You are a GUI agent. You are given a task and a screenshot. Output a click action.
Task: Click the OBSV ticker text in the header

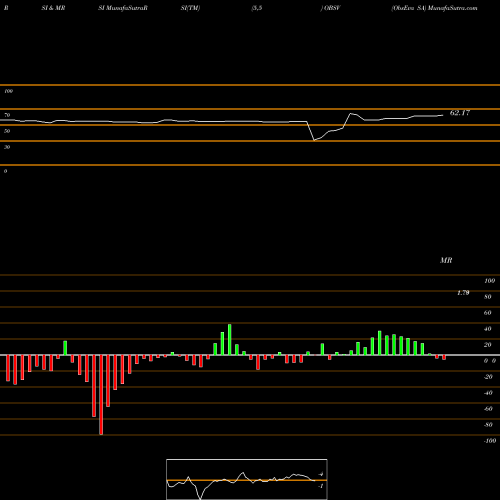point(332,8)
